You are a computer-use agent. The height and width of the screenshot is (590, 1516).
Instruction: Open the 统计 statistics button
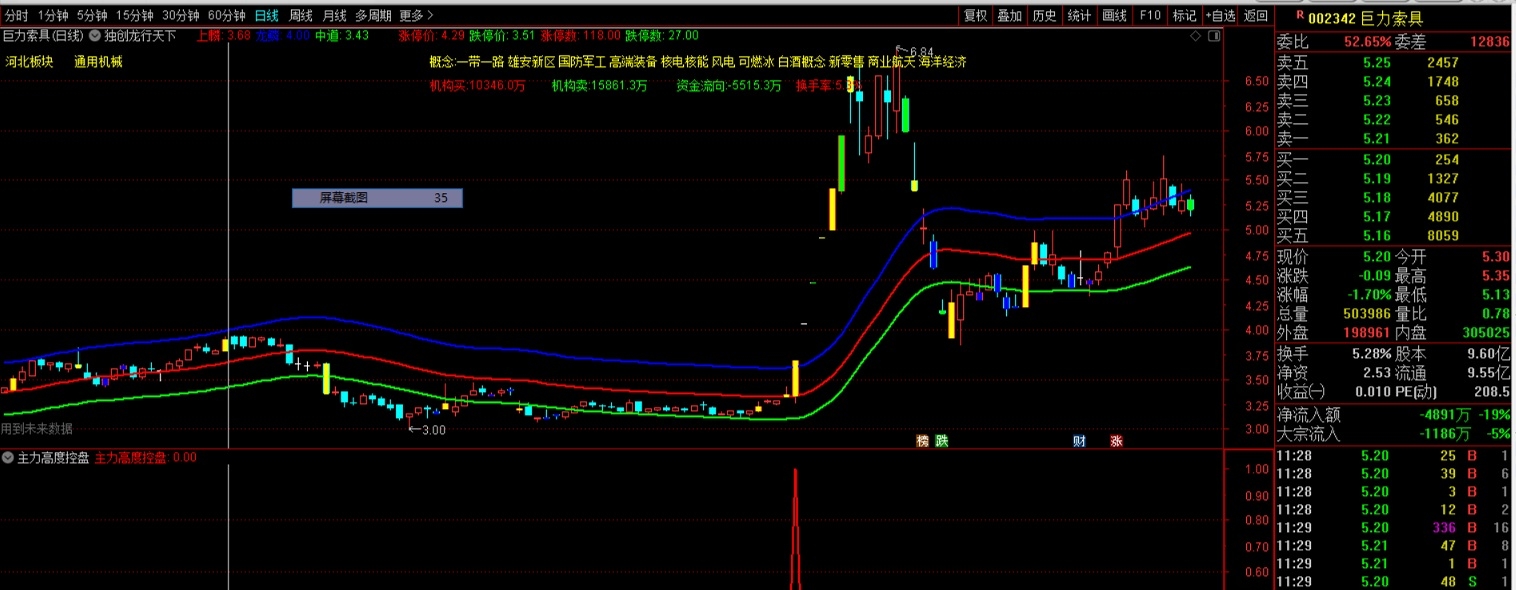tap(1079, 16)
